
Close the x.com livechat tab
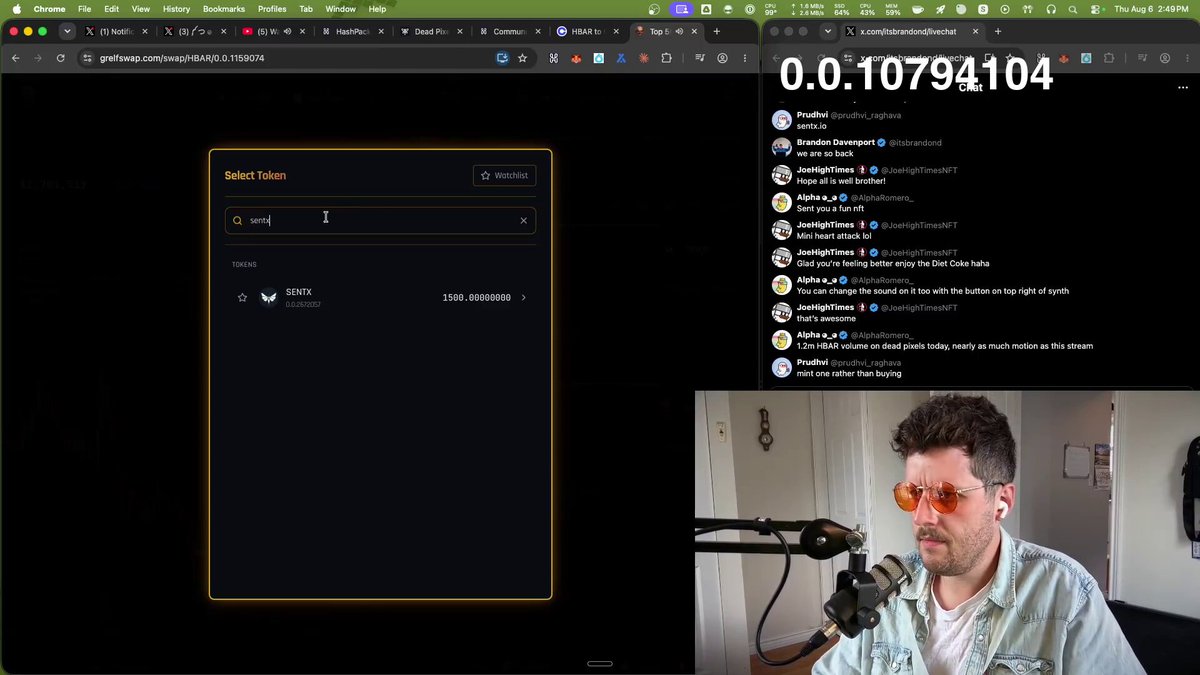[x=975, y=31]
